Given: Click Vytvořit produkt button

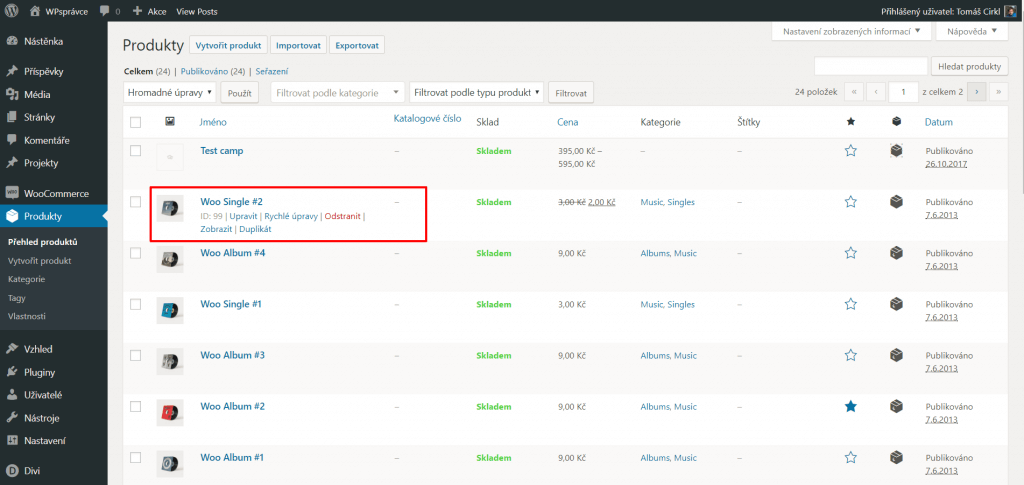Looking at the screenshot, I should pos(228,46).
